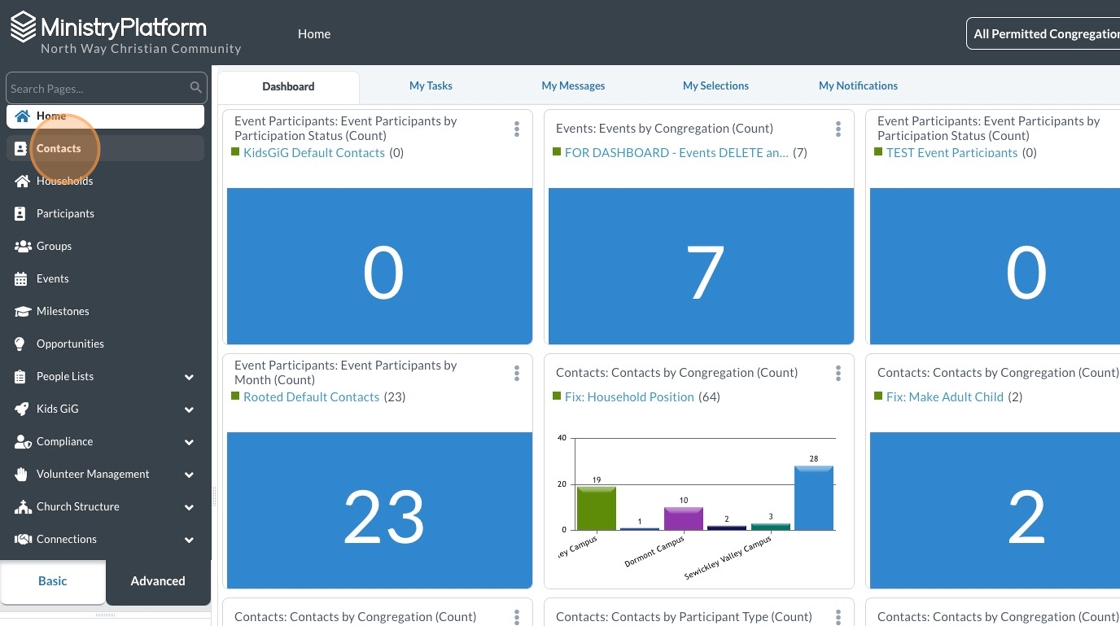Click the blue tile showing count 7
This screenshot has width=1120, height=626.
(x=701, y=266)
